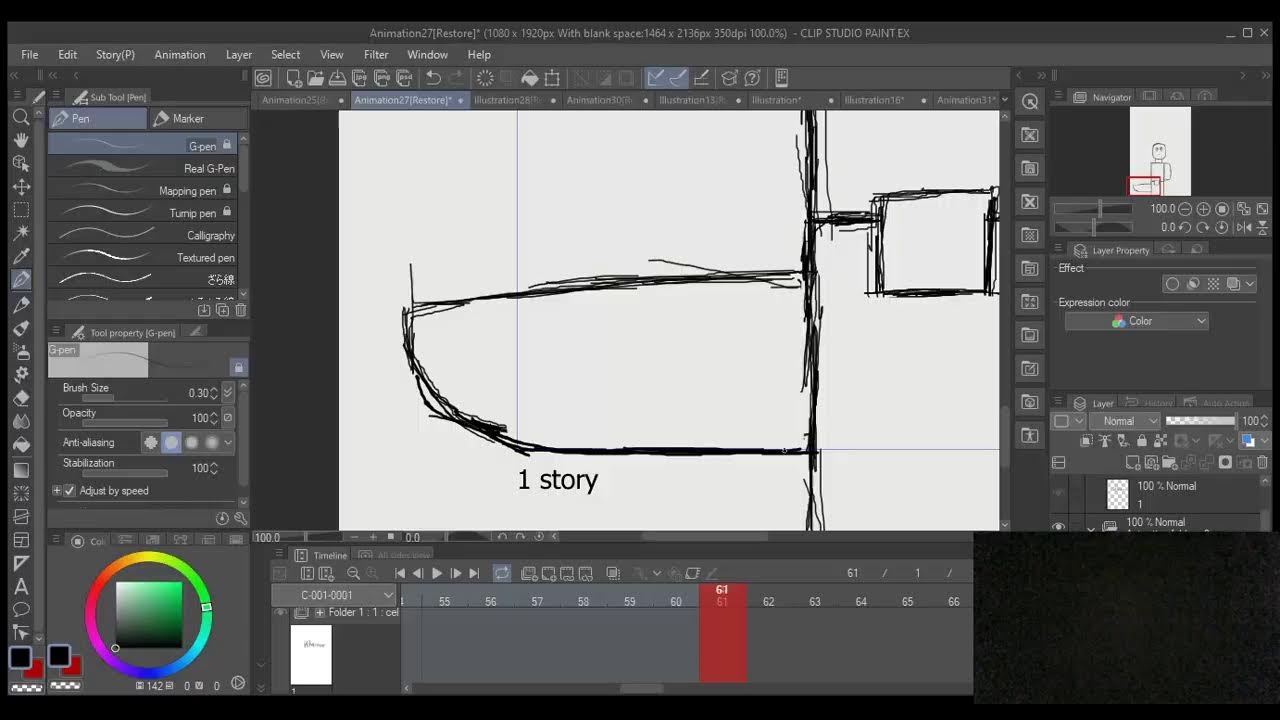
Task: Select the Calligraphy sub tool
Action: (143, 235)
